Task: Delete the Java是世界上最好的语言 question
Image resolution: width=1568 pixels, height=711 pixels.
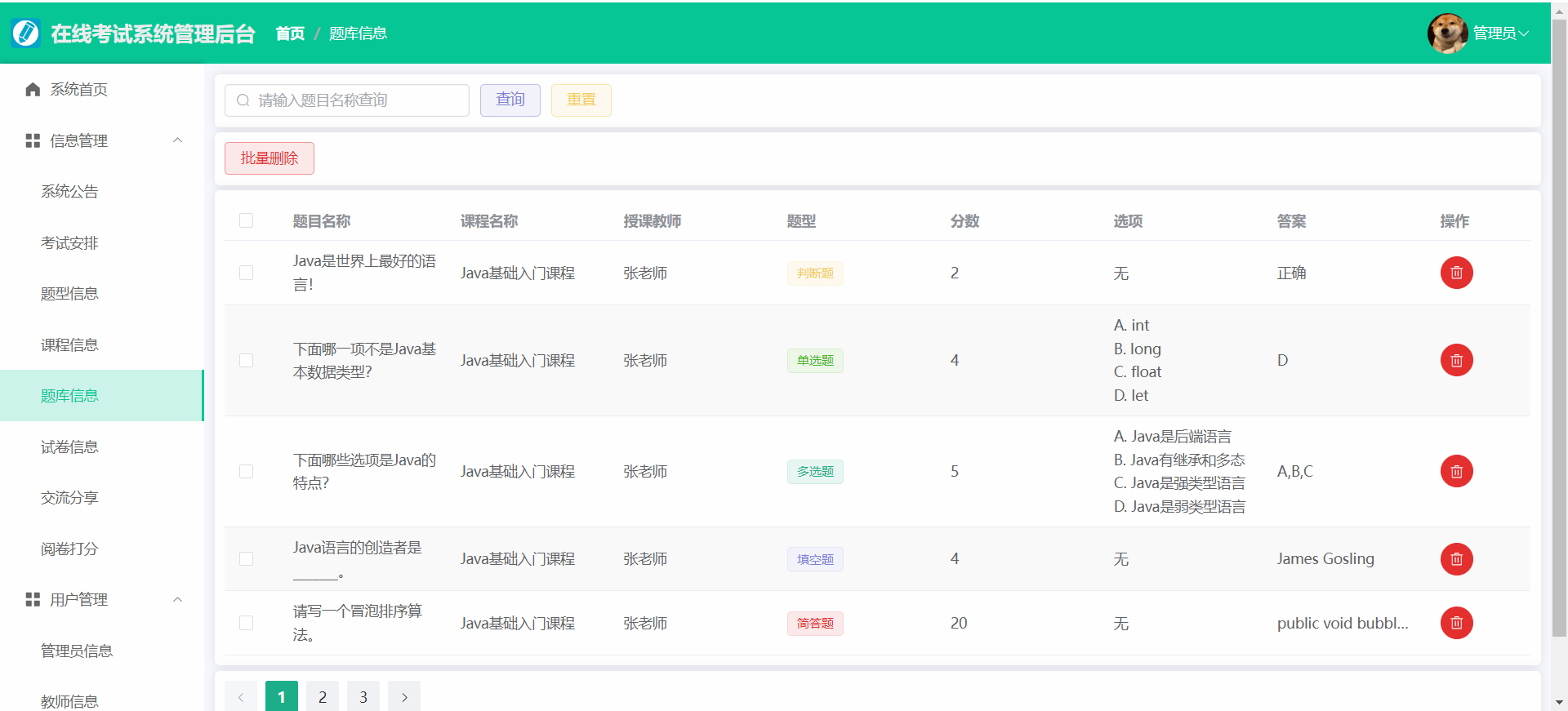Action: [x=1456, y=273]
